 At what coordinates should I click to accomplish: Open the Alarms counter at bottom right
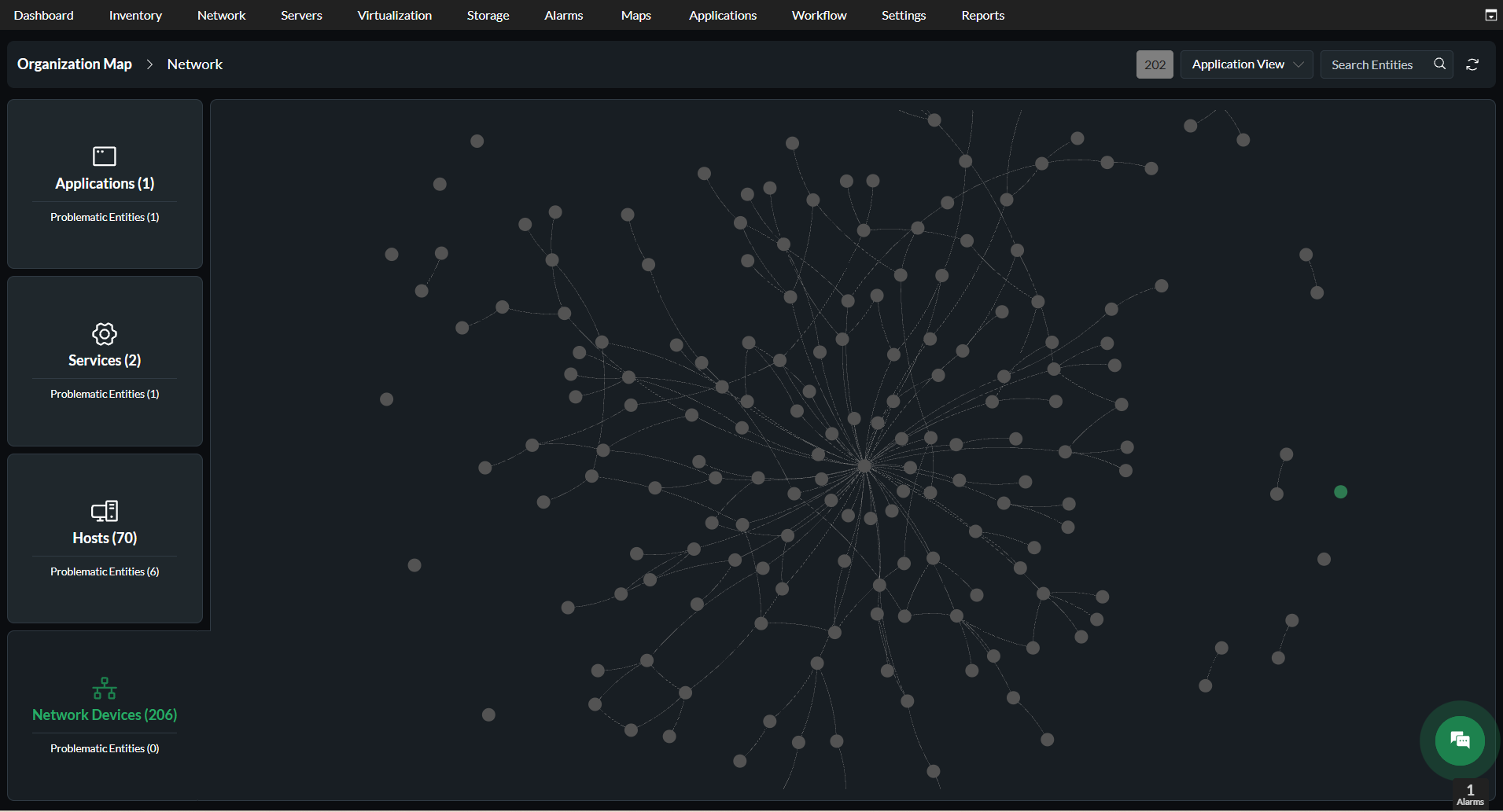[1470, 795]
